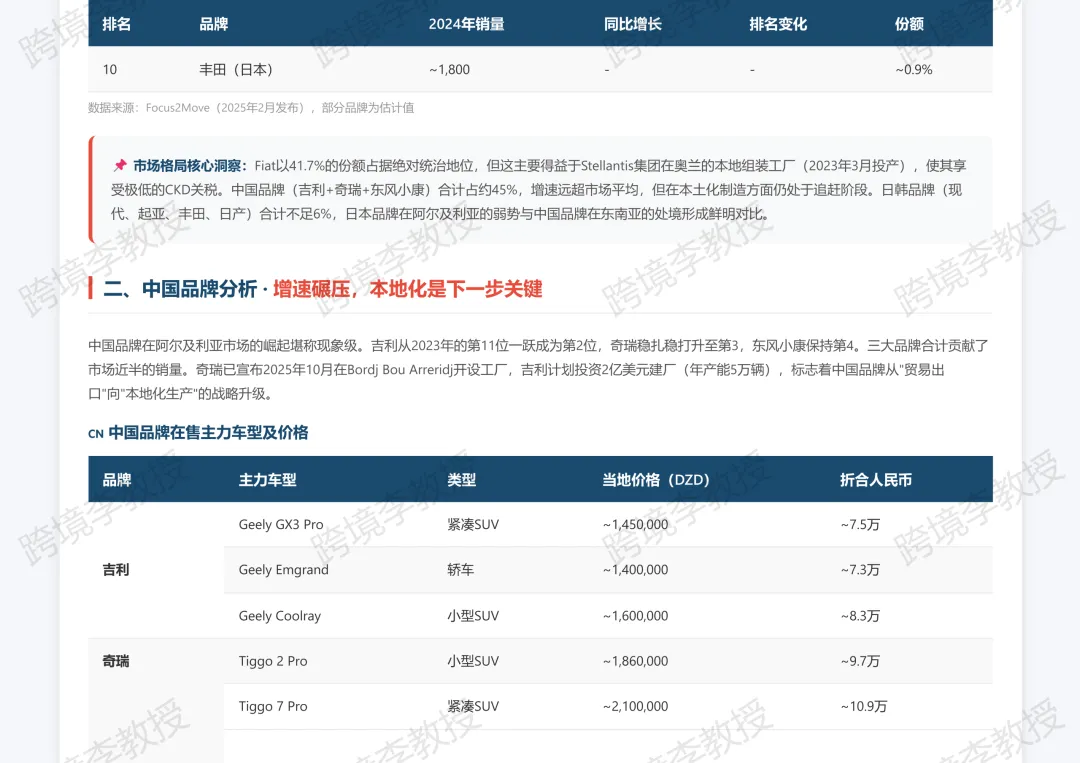The width and height of the screenshot is (1080, 763).
Task: Click the Tiggo 7 Pro model cell
Action: pos(273,707)
